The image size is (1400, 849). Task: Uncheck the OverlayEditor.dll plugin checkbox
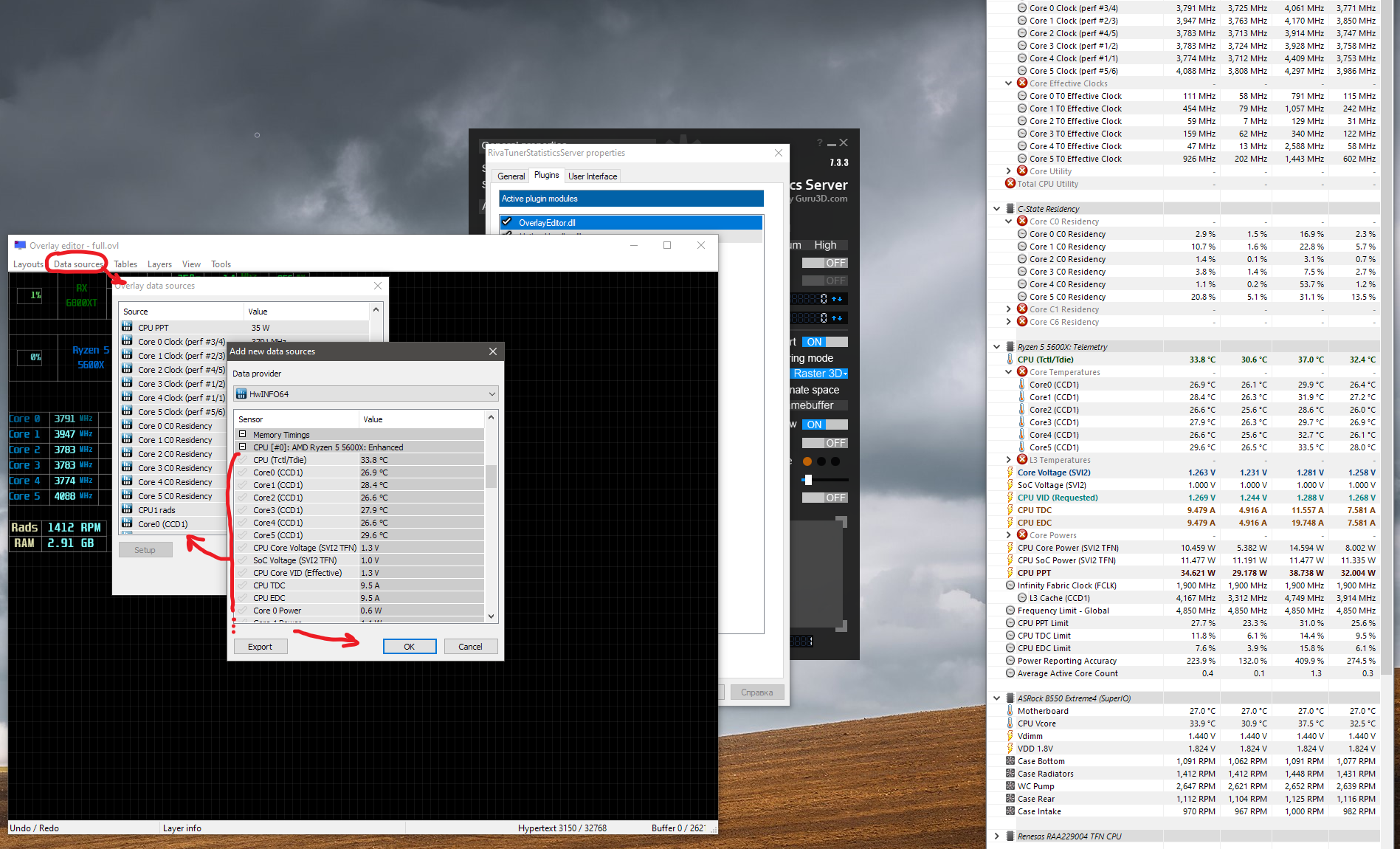507,222
